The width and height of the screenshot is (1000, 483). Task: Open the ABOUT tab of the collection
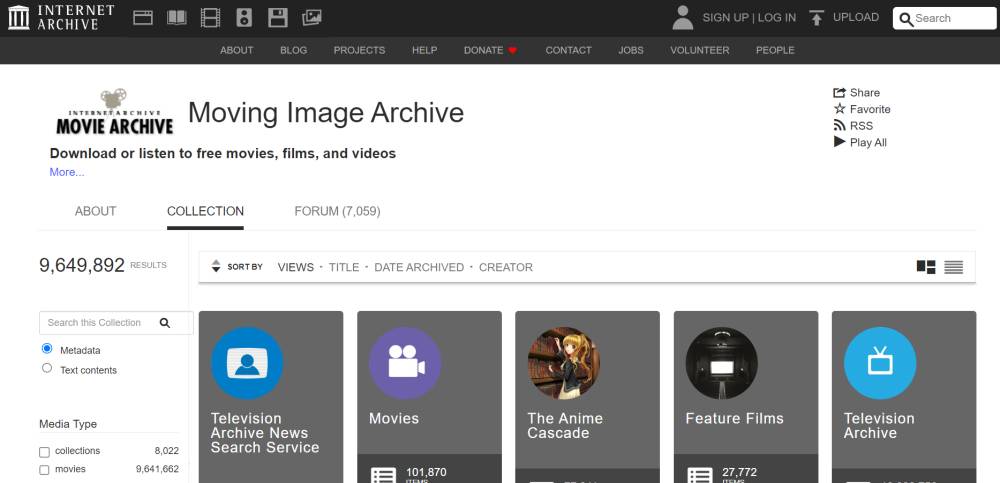pyautogui.click(x=96, y=211)
